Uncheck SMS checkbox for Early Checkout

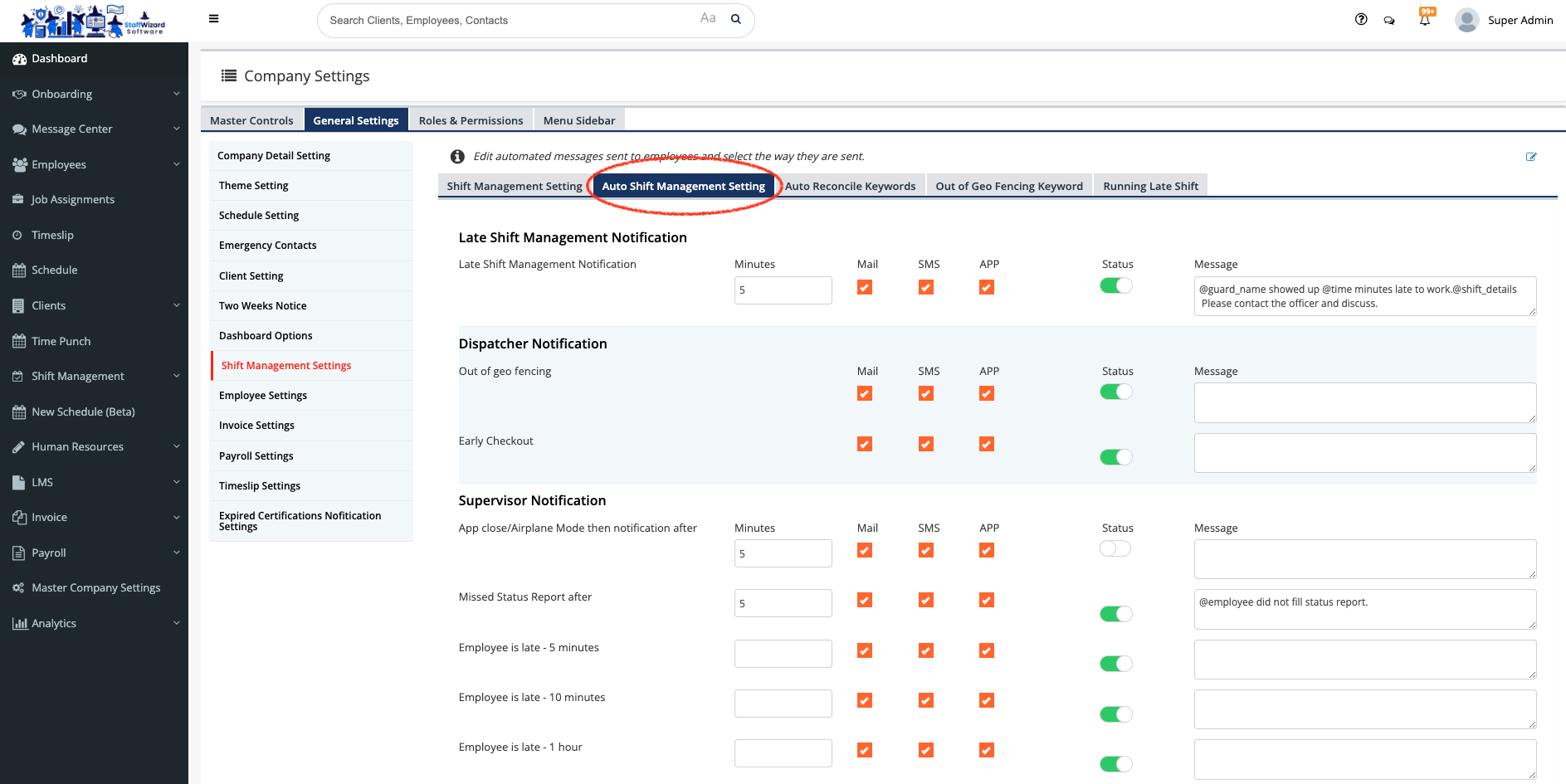tap(926, 444)
